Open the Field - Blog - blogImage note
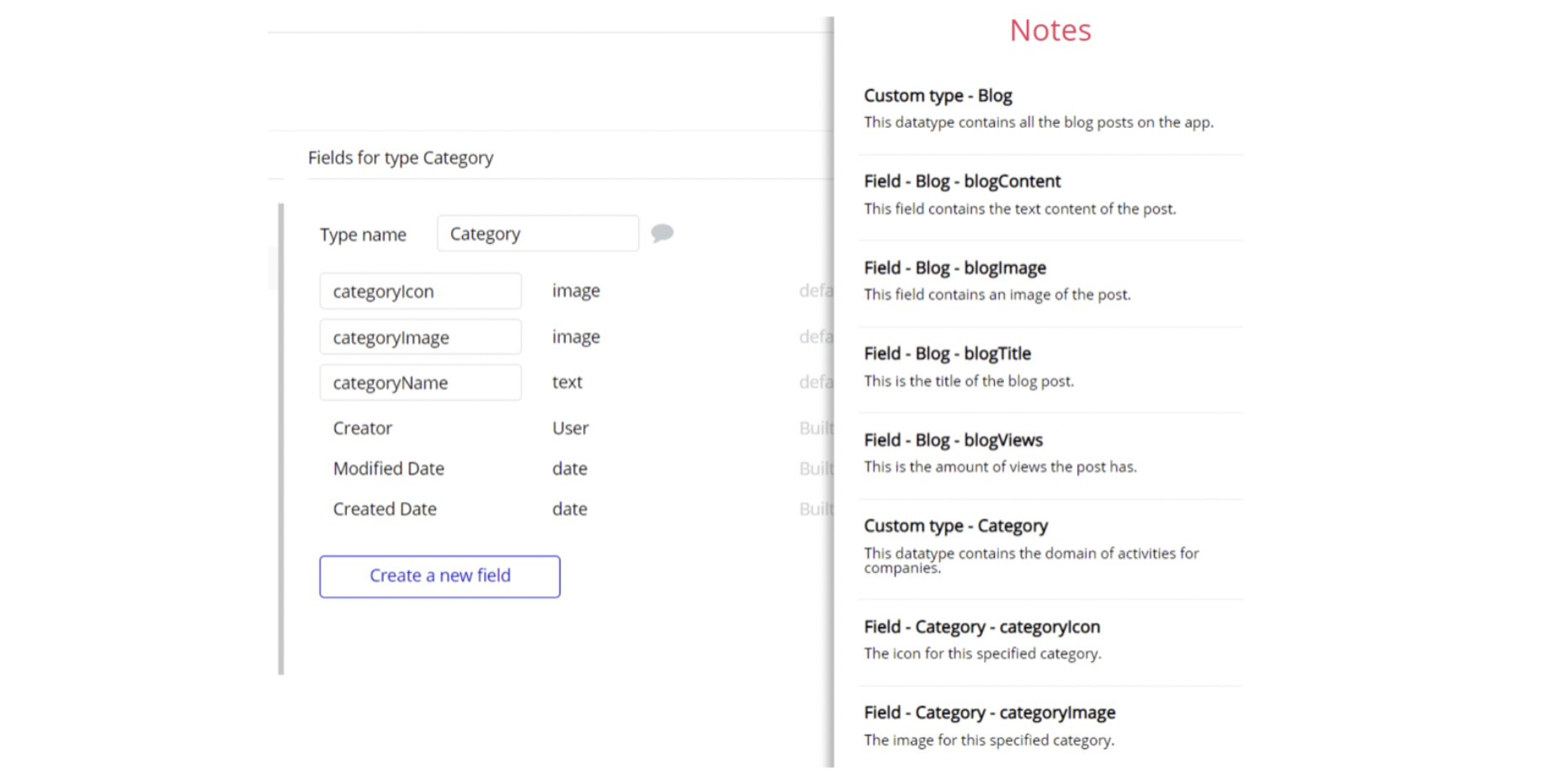The height and width of the screenshot is (784, 1552). (x=954, y=268)
